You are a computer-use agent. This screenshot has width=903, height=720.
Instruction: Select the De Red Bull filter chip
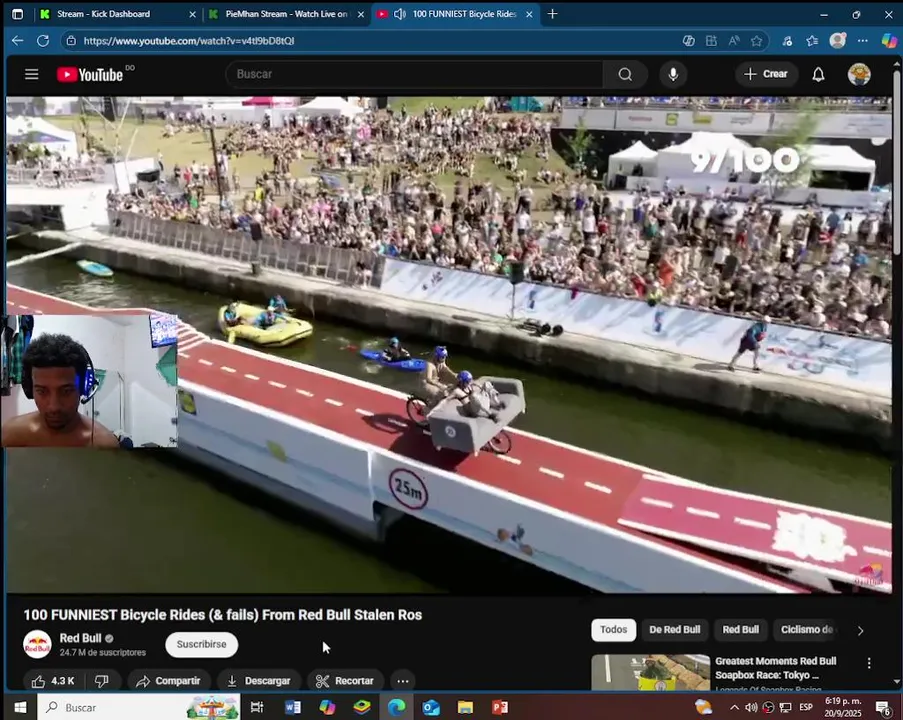click(x=675, y=630)
